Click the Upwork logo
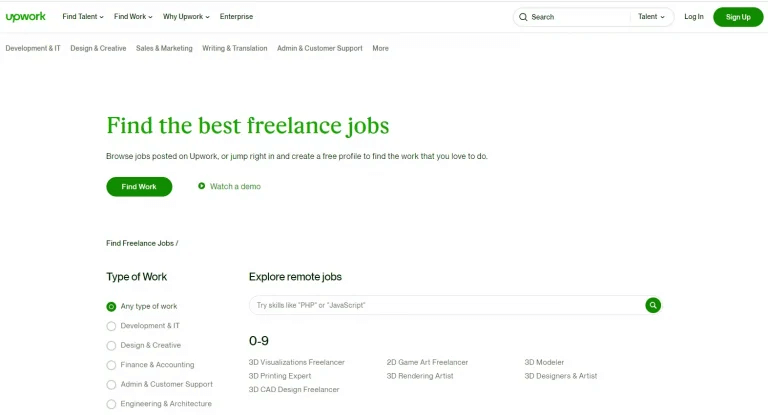 pyautogui.click(x=25, y=17)
